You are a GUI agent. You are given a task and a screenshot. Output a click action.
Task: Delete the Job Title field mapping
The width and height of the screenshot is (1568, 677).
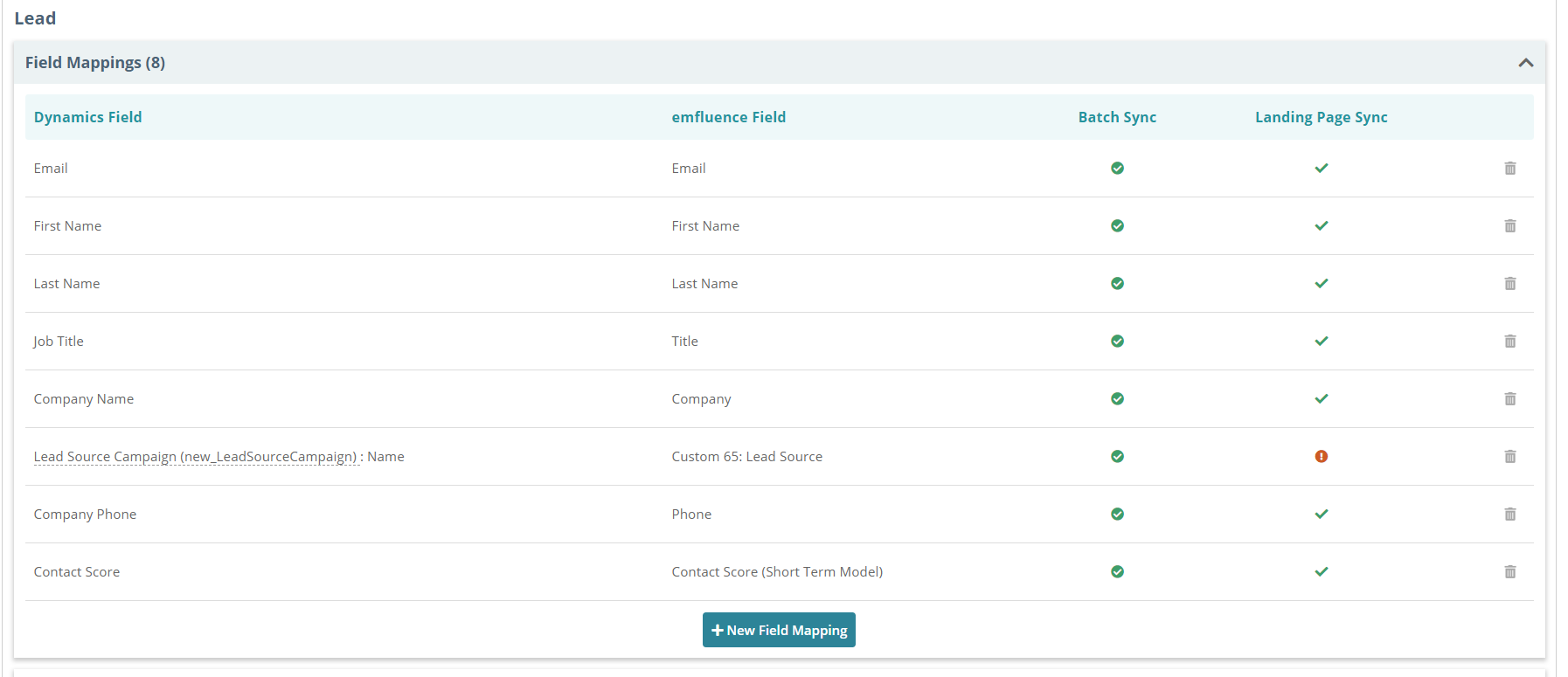coord(1509,341)
